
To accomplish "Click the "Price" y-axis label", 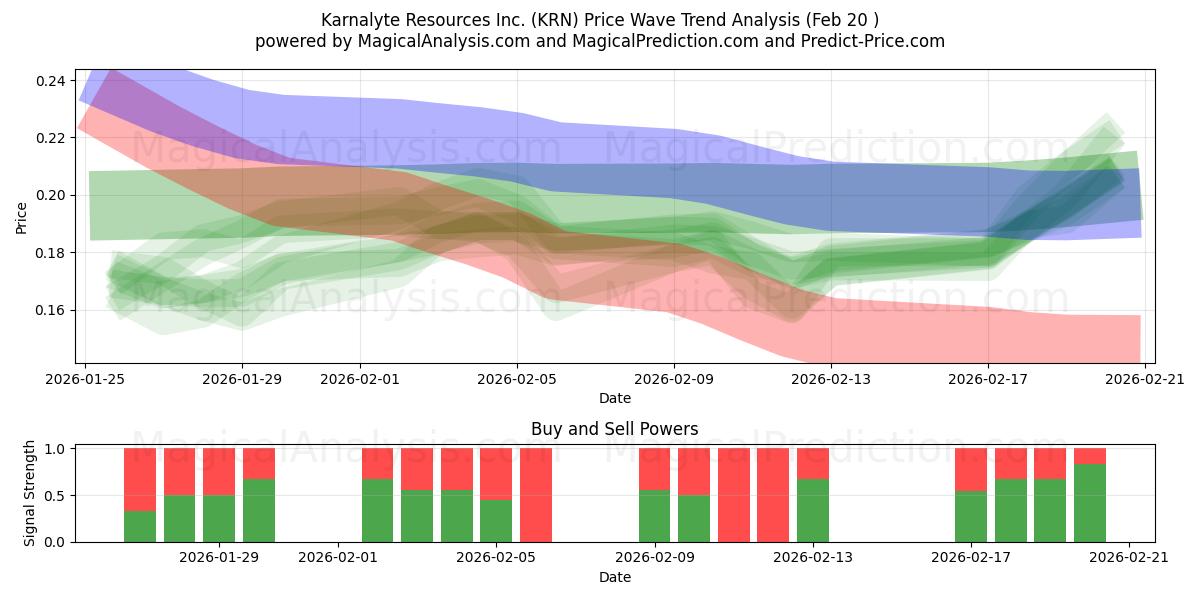I will point(22,217).
